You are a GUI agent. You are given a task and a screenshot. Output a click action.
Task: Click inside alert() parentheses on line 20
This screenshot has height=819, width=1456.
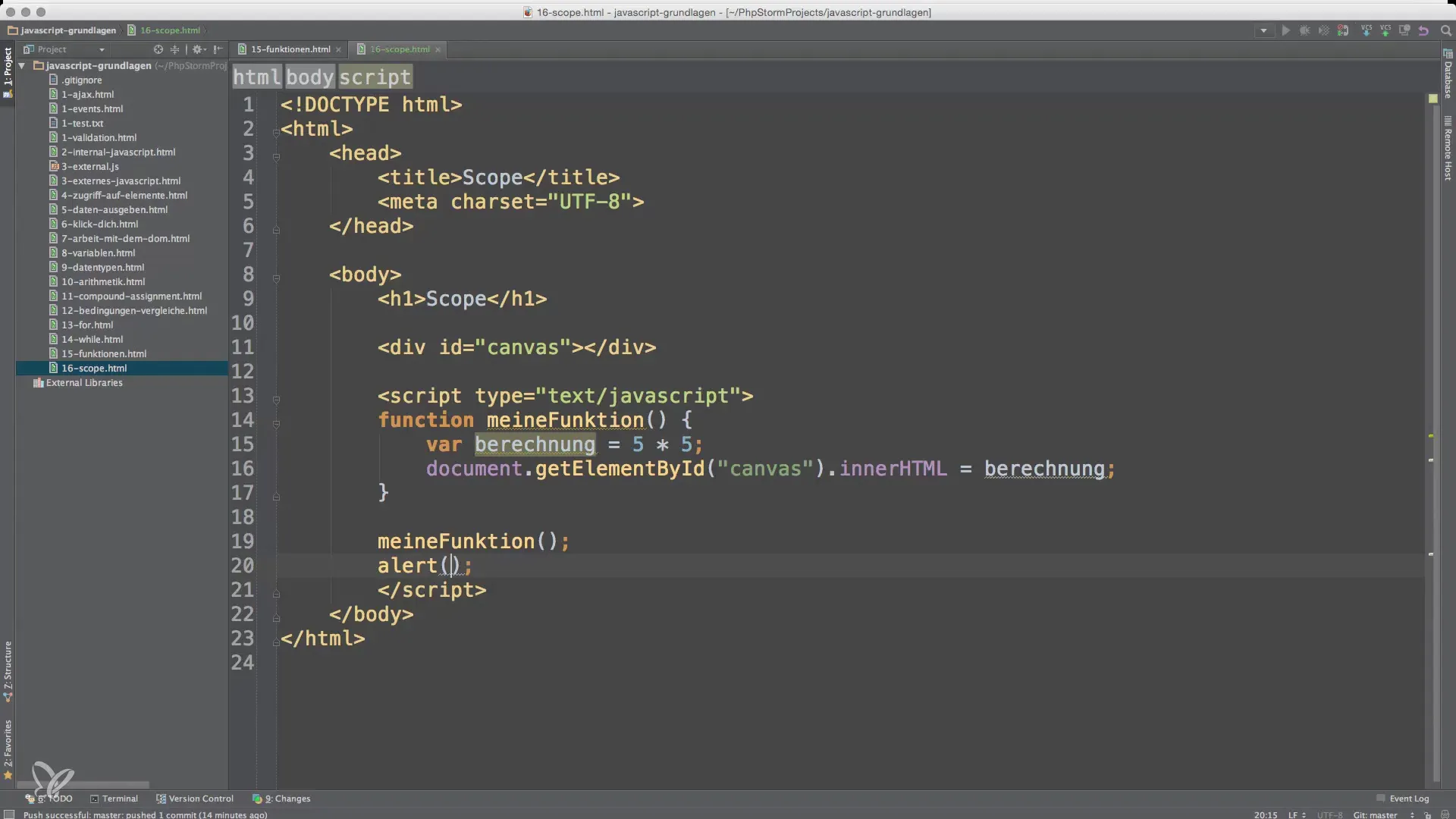(x=452, y=566)
